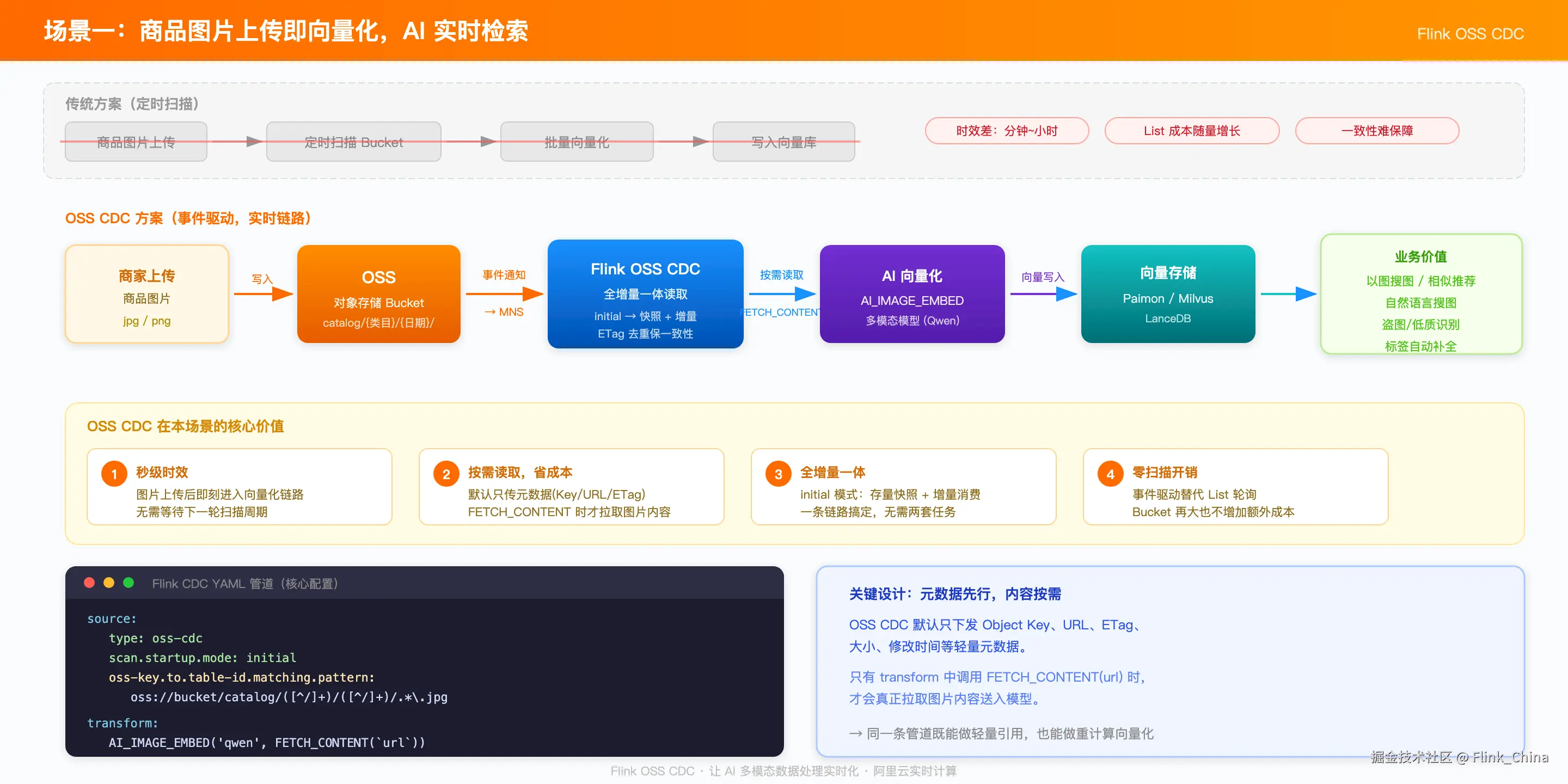Viewport: 1568px width, 784px height.
Task: Select the 商家上传 box
Action: tap(146, 294)
